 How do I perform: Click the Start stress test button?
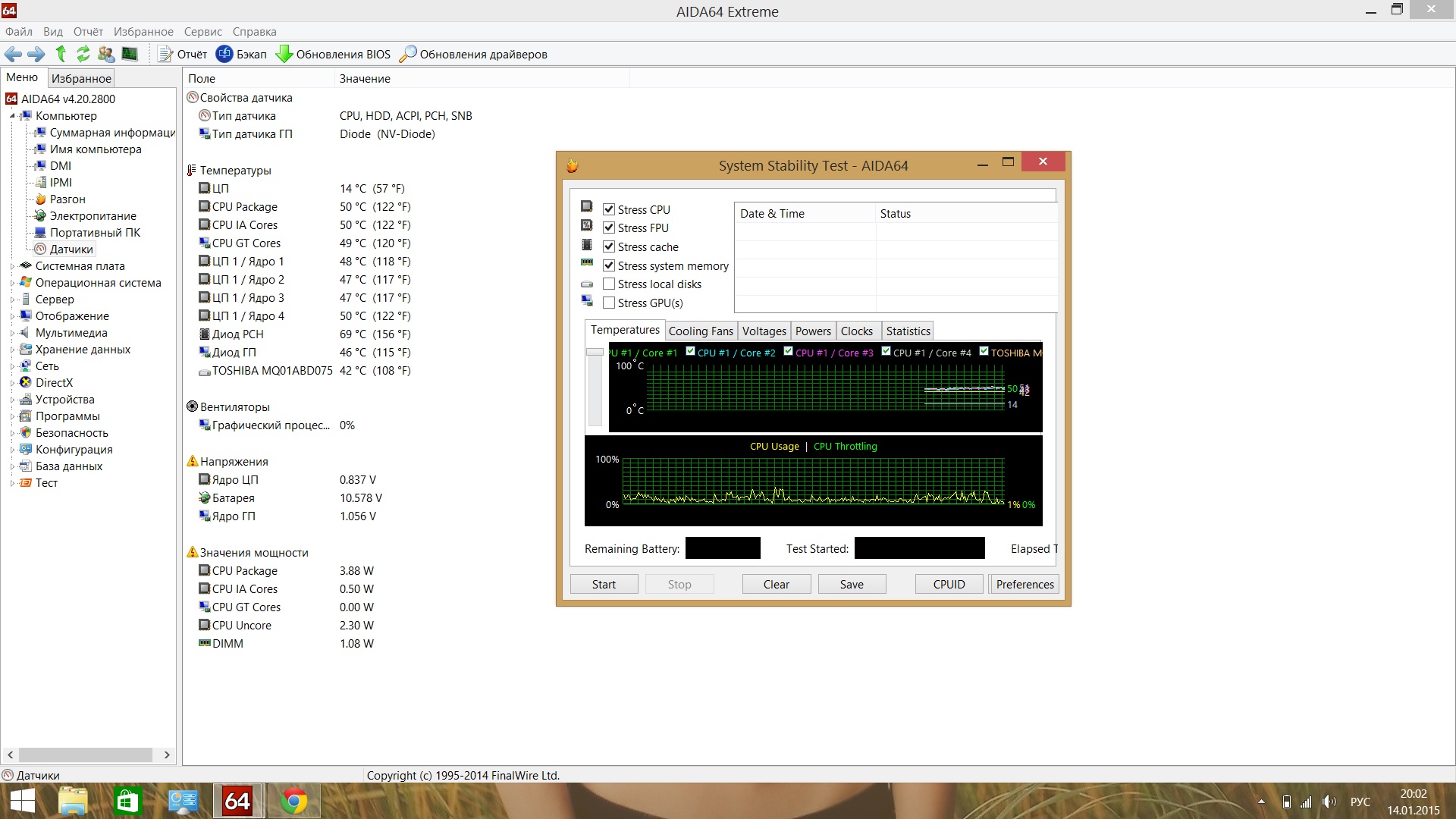[x=604, y=585]
